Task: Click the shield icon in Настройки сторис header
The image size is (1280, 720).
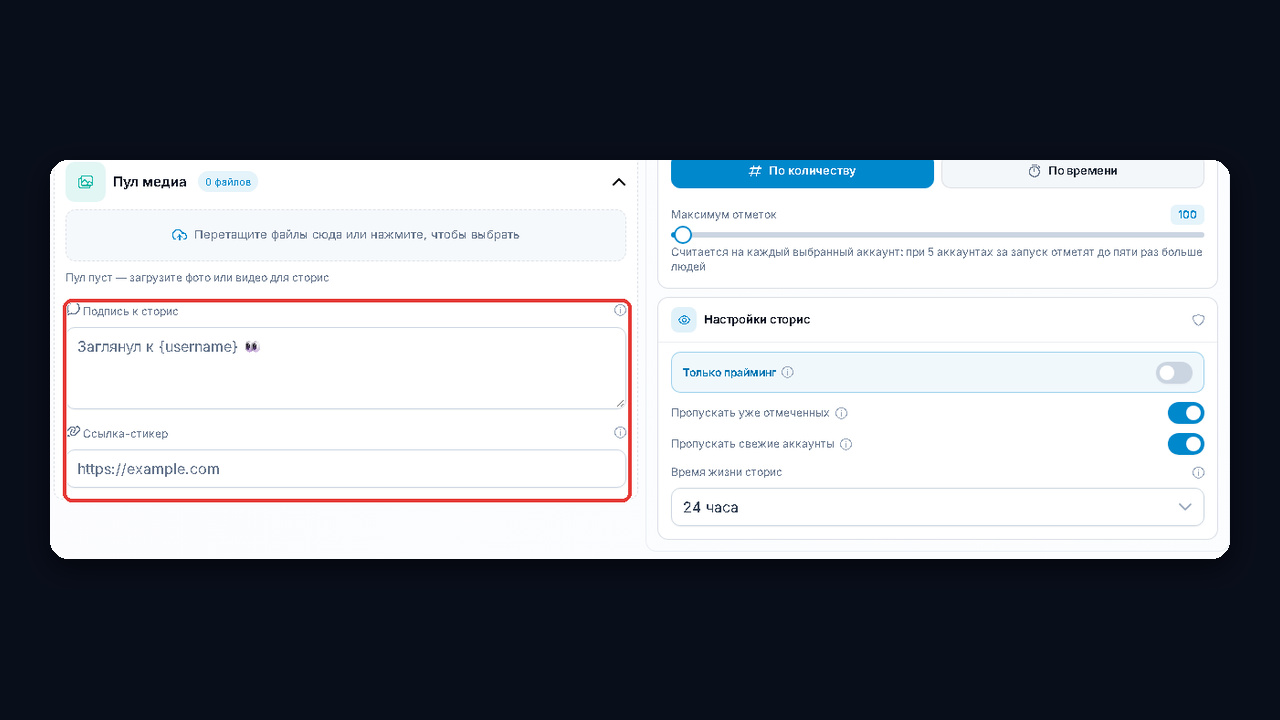Action: [1198, 320]
